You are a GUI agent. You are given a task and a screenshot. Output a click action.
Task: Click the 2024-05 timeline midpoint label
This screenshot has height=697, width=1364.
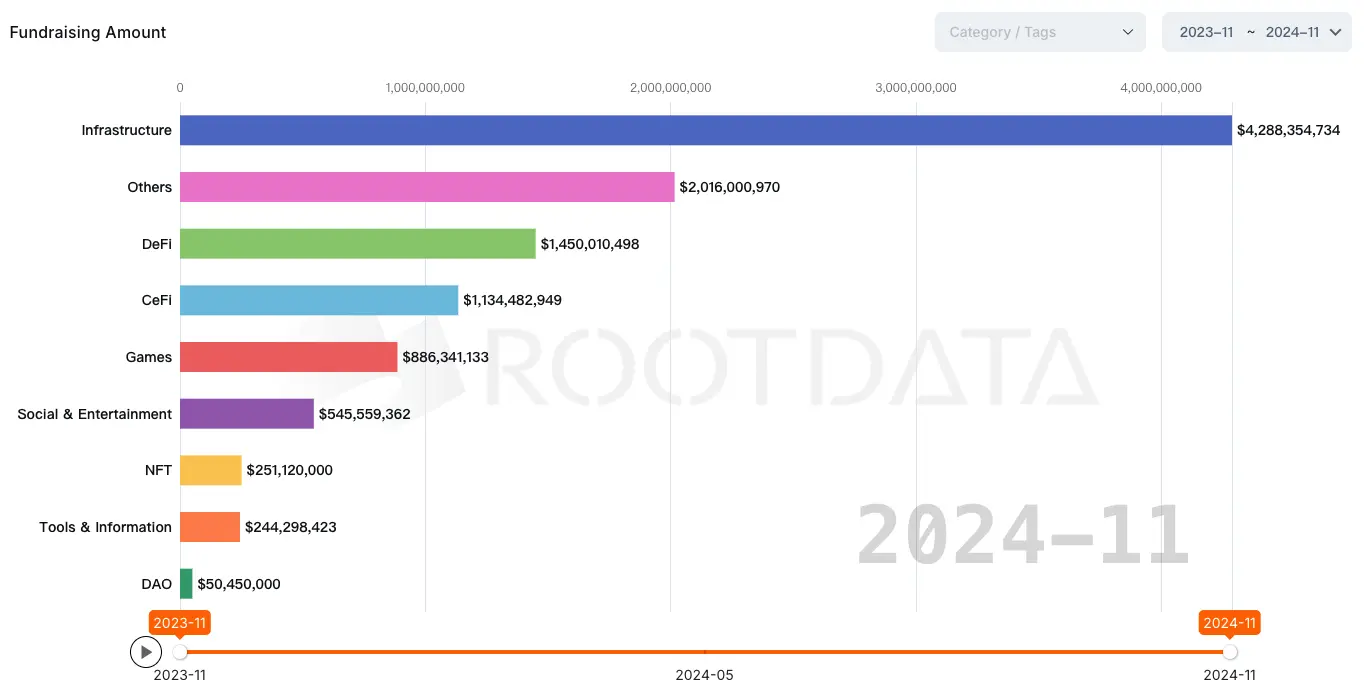coord(704,675)
